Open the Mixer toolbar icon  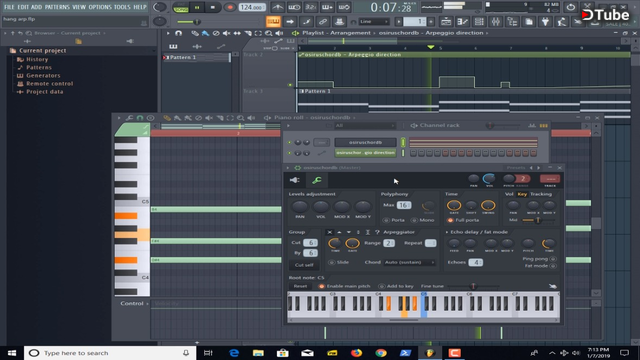coord(496,22)
